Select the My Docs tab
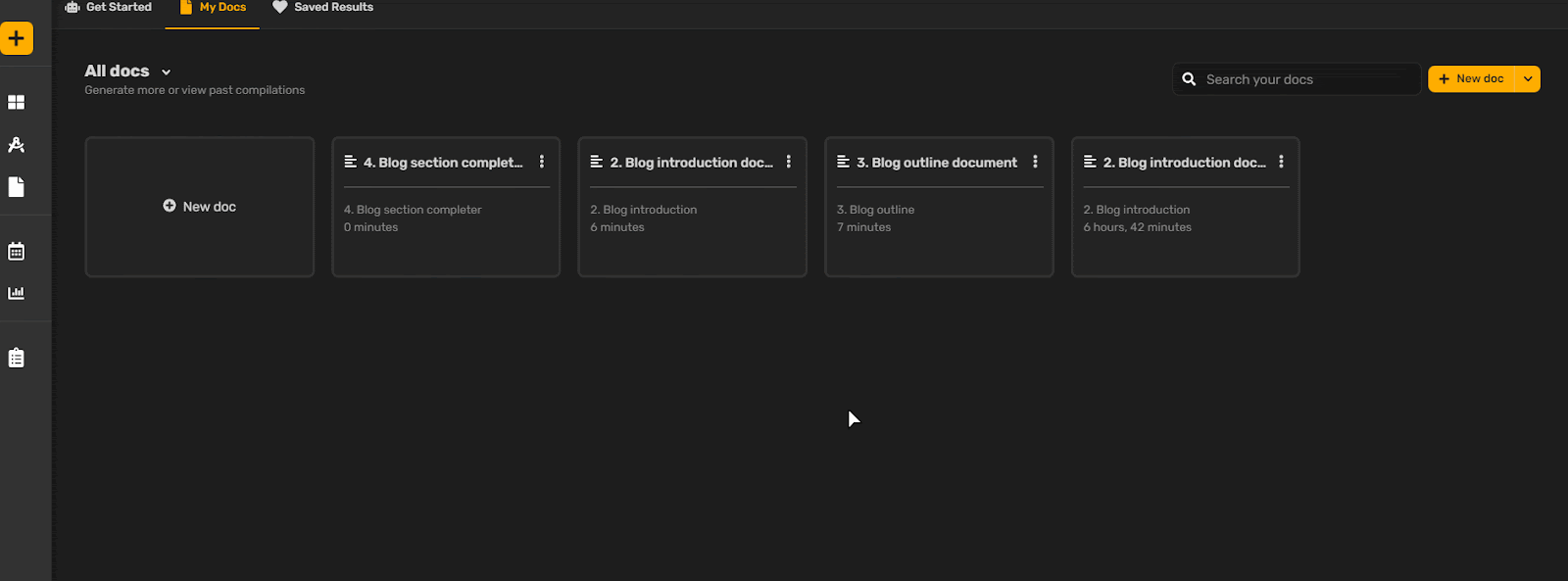The width and height of the screenshot is (1568, 581). [214, 8]
